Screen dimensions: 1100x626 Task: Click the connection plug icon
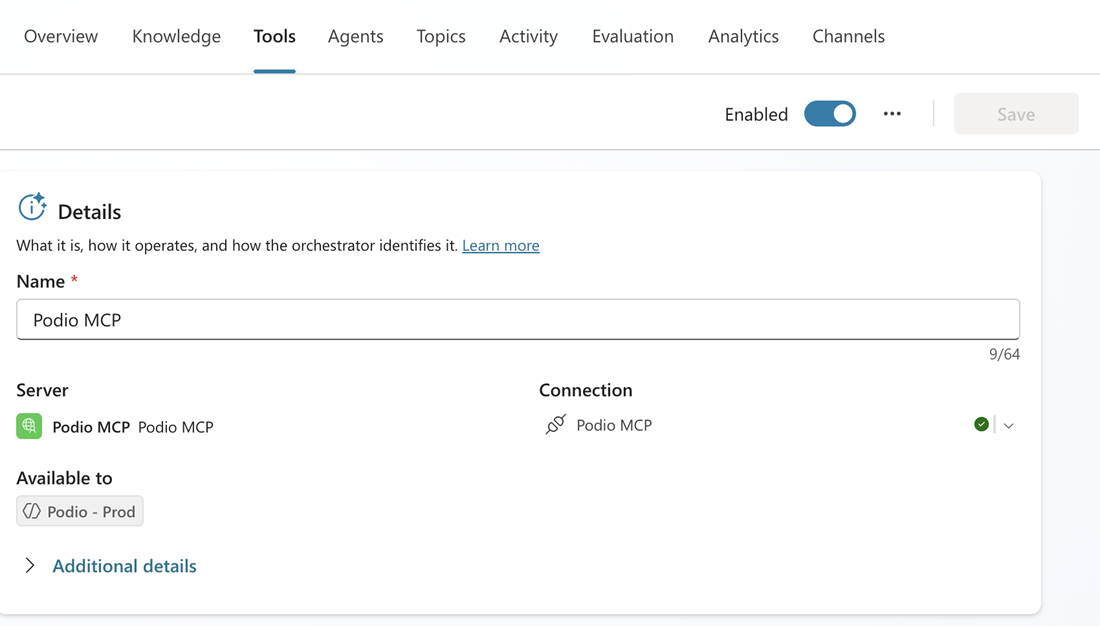point(556,425)
